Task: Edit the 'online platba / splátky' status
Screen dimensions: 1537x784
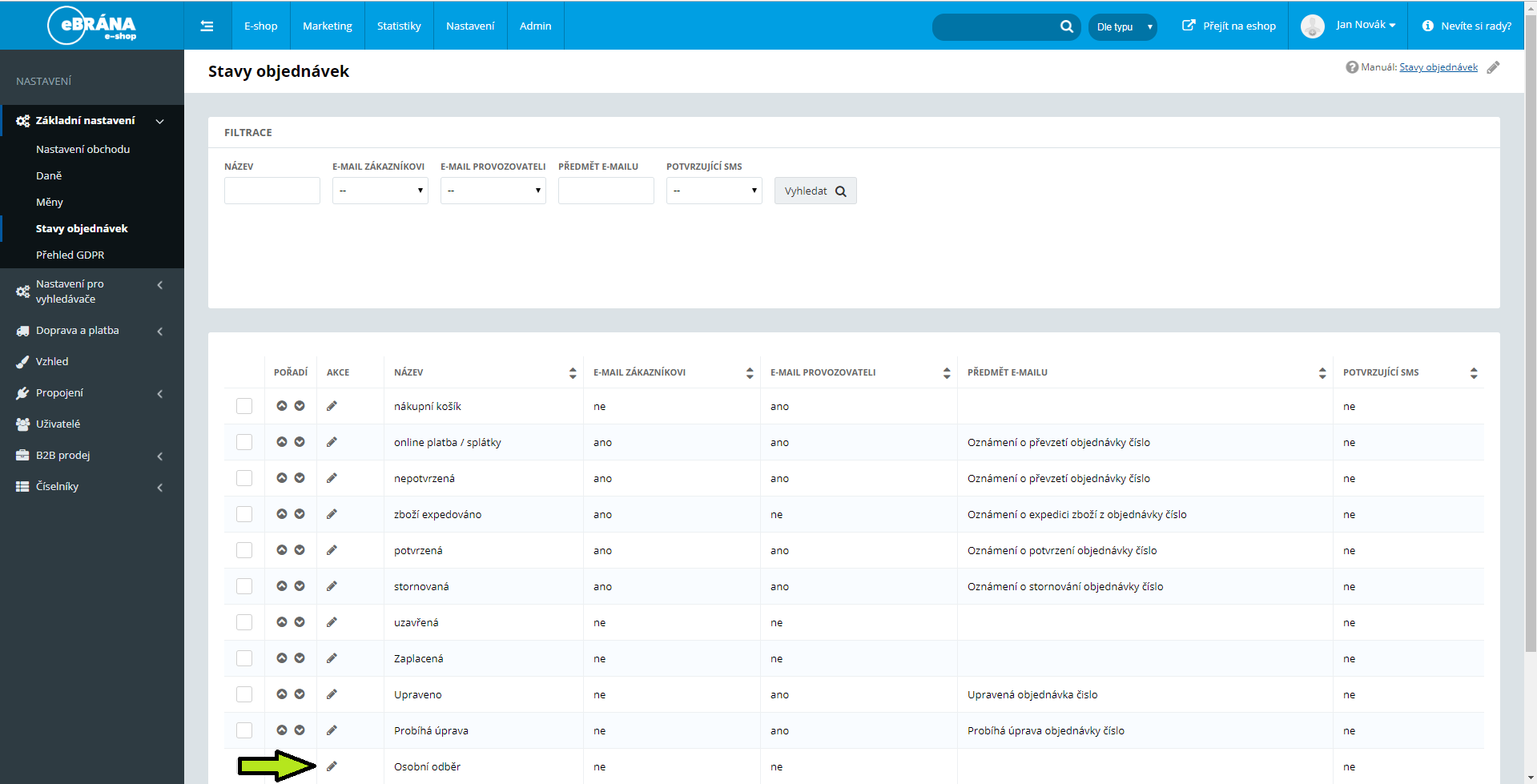Action: click(x=332, y=442)
